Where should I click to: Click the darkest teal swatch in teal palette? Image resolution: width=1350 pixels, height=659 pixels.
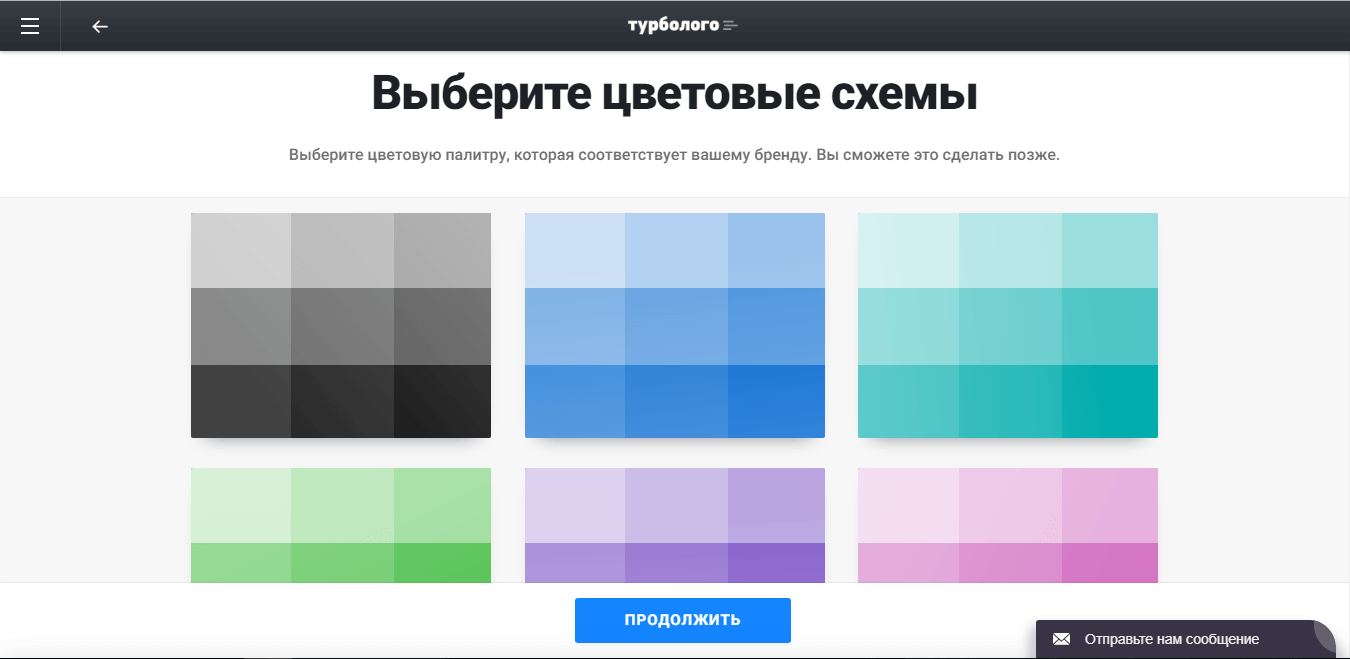point(1110,401)
